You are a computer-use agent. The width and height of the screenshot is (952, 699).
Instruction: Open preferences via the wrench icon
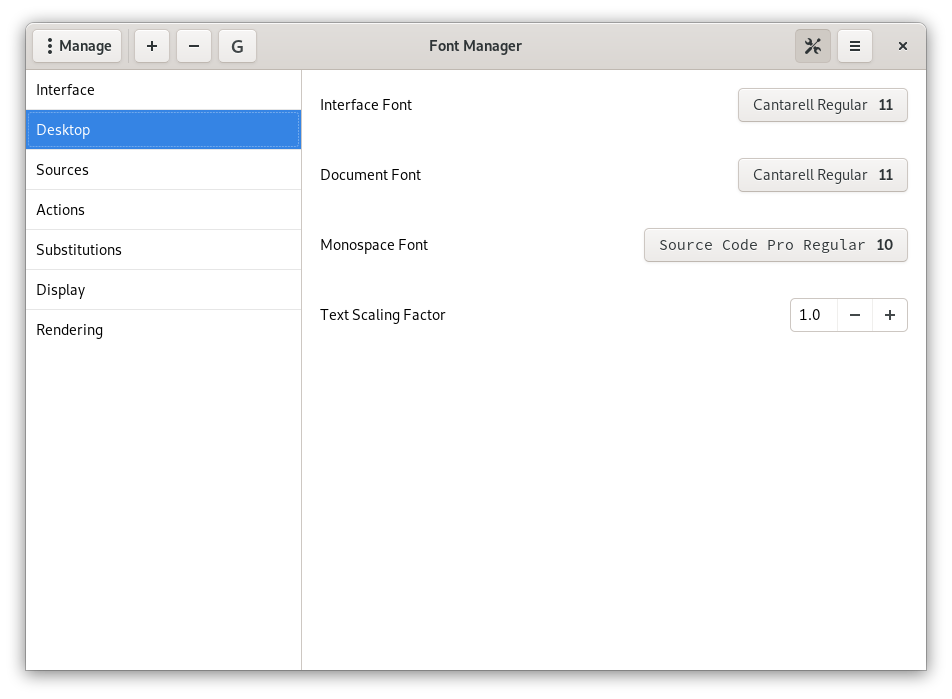point(812,45)
